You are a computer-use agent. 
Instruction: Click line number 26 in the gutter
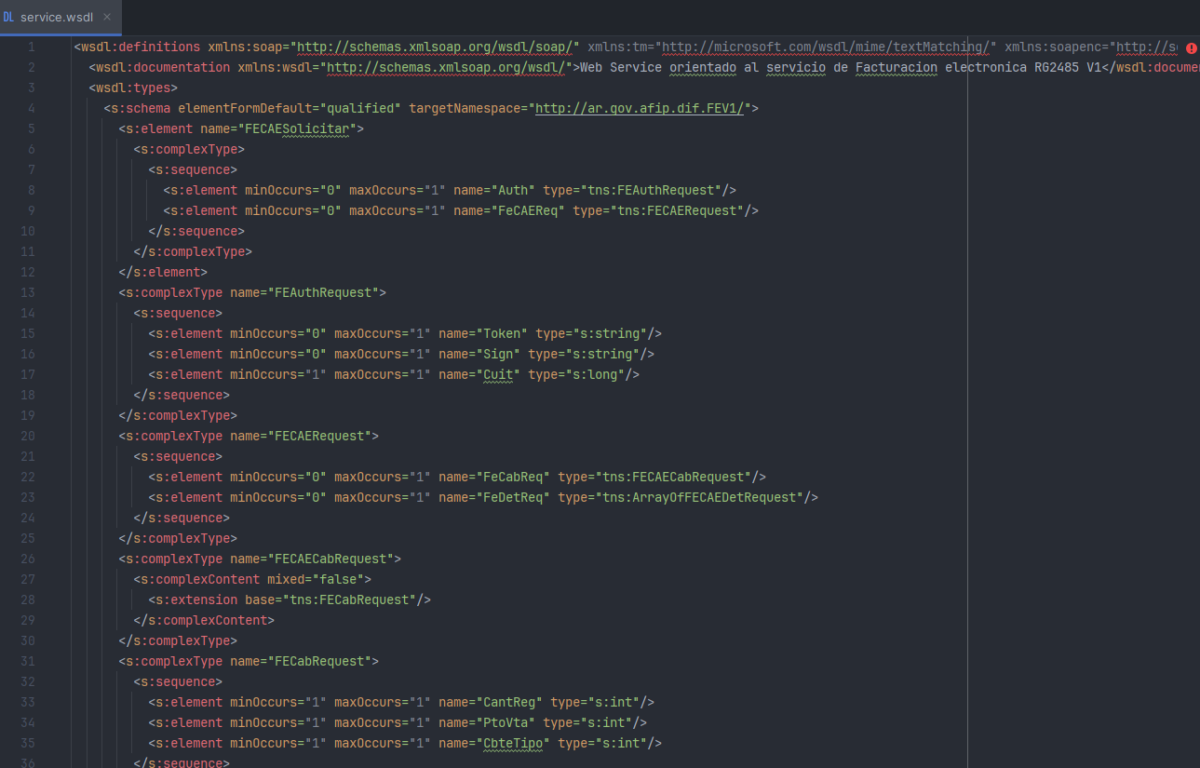[x=28, y=559]
